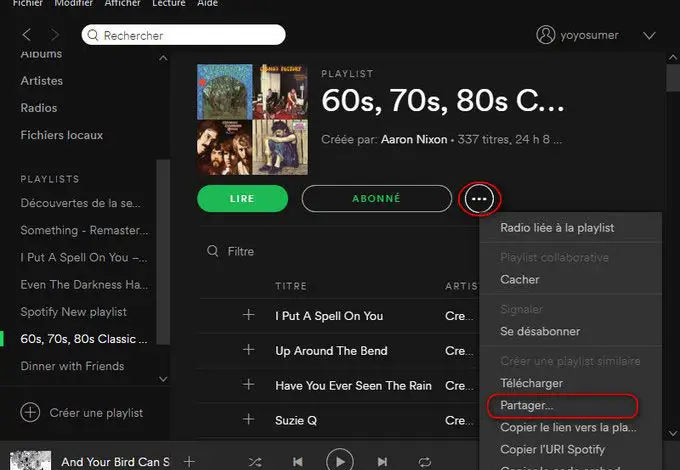
Task: Toggle the ABONNÉ subscription button
Action: pos(376,199)
